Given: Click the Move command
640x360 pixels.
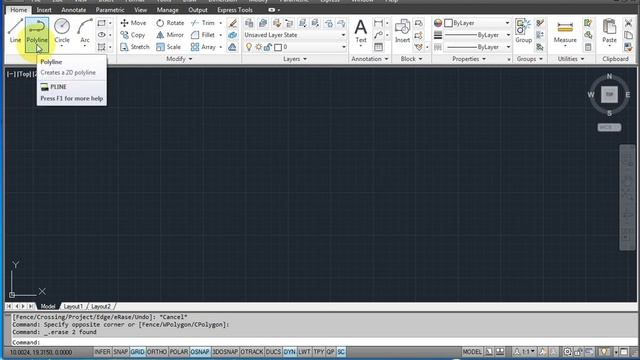Looking at the screenshot, I should pyautogui.click(x=133, y=23).
